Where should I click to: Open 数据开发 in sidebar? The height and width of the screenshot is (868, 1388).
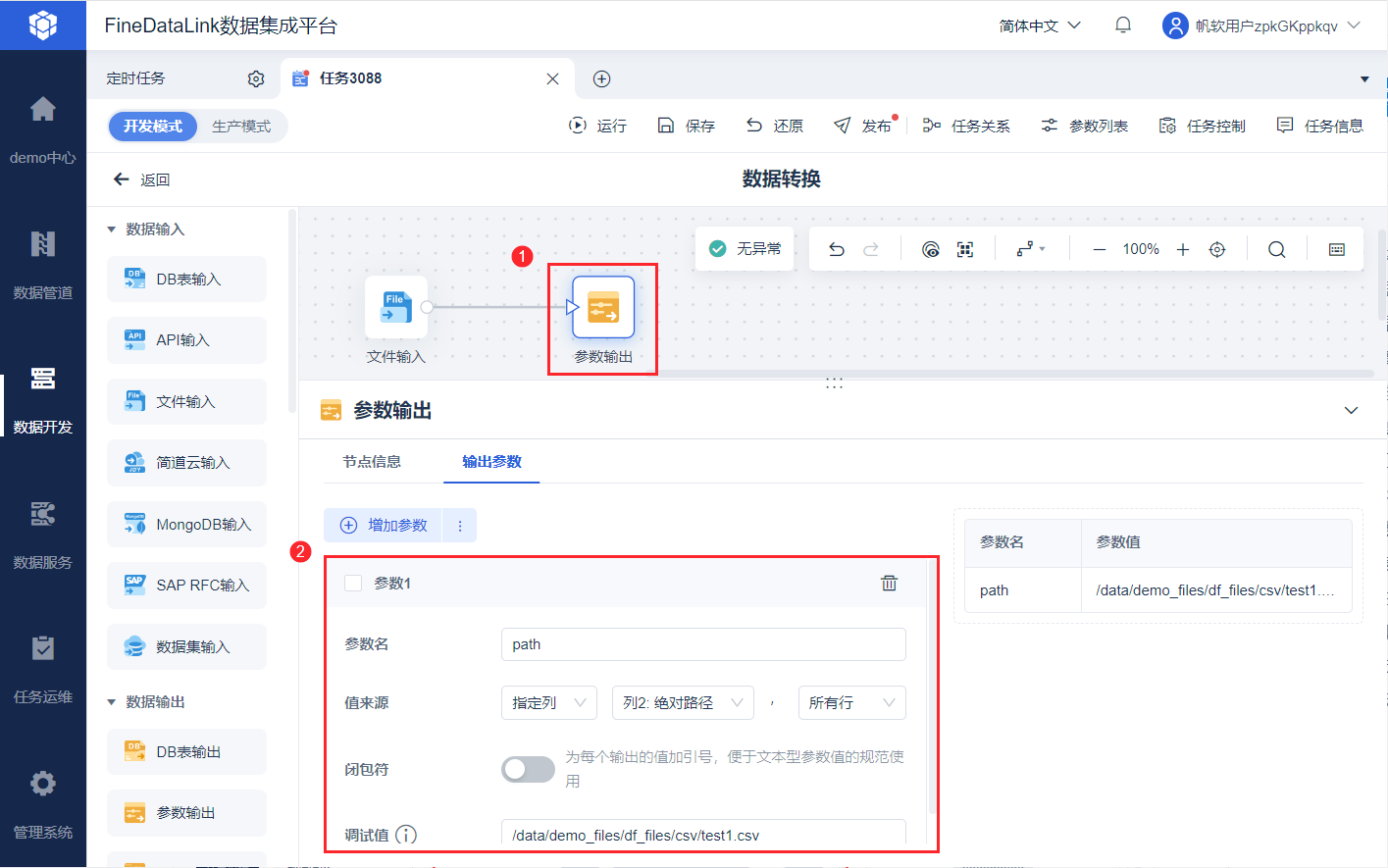[42, 399]
